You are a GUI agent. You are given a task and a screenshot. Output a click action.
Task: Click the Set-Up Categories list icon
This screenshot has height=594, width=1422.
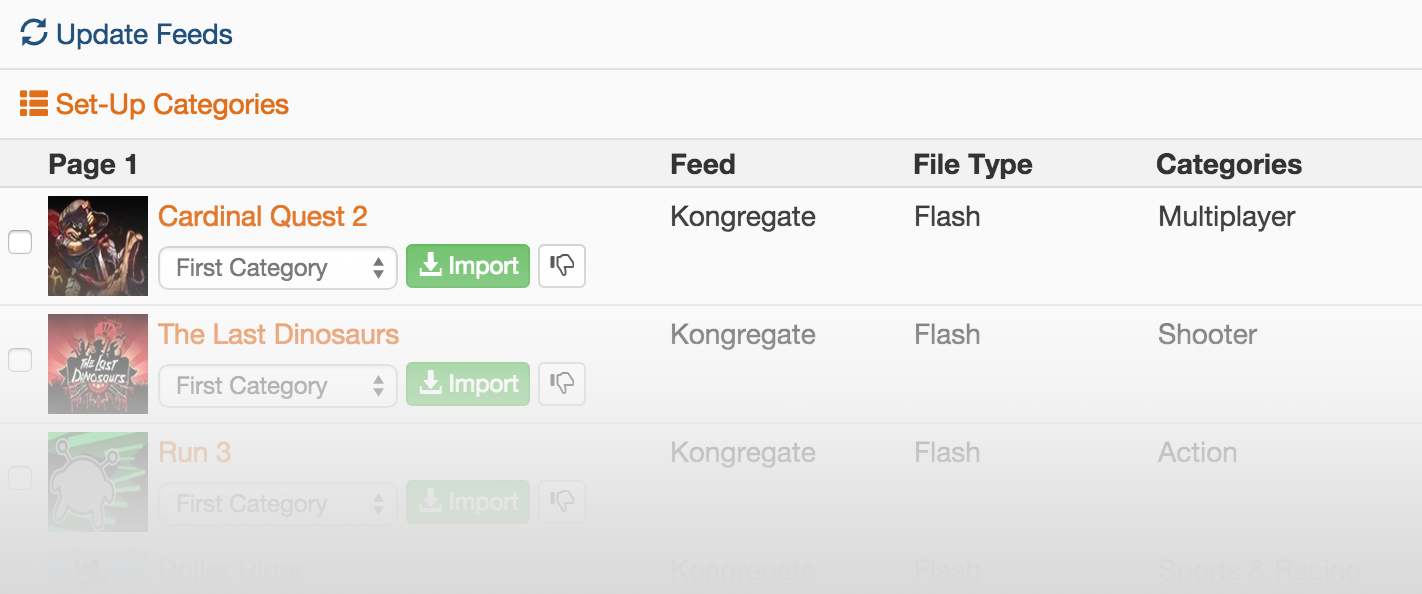pos(33,104)
